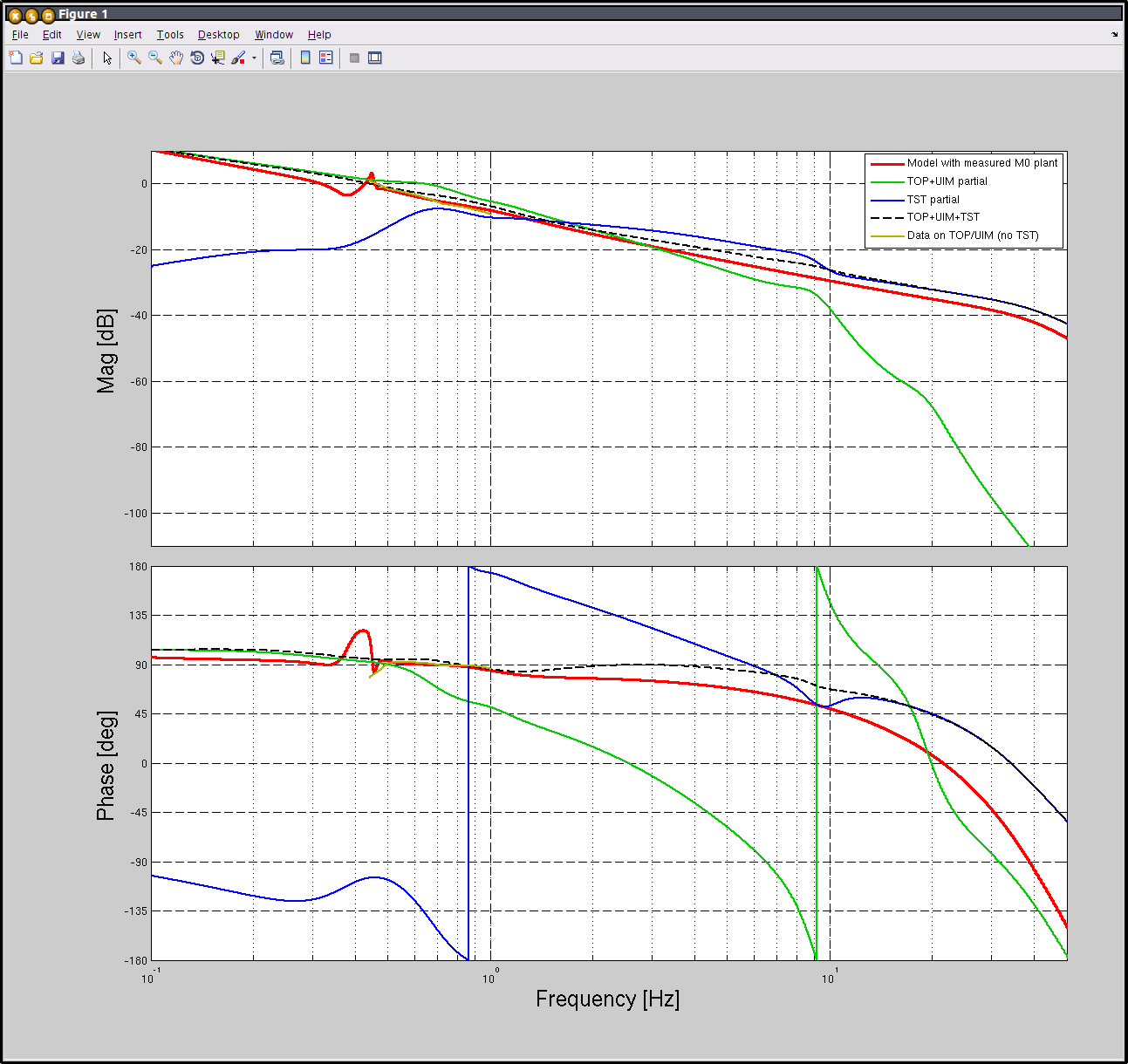Click legend entry 'TST partial'
Image resolution: width=1128 pixels, height=1064 pixels.
933,200
